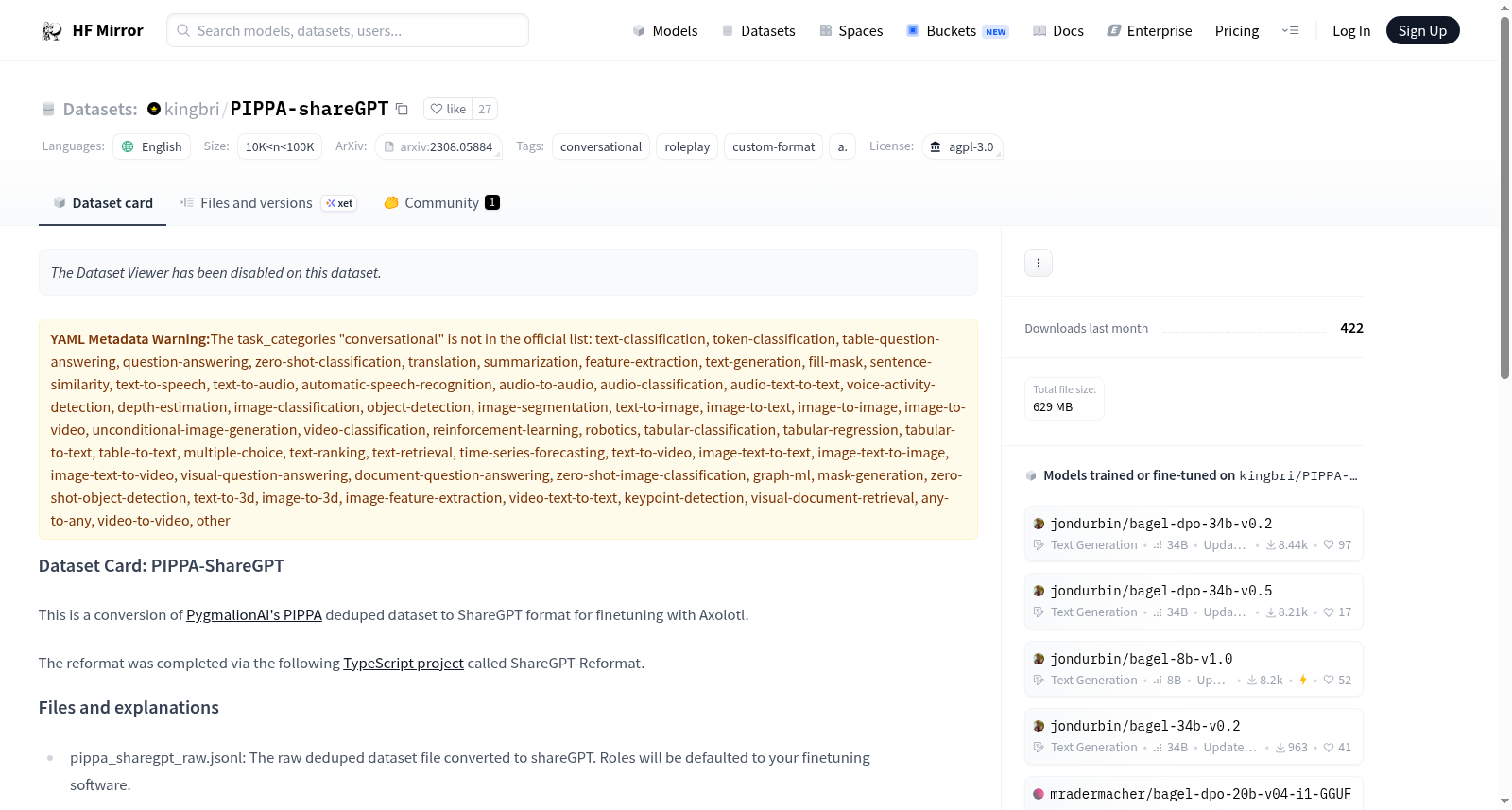Open the Buckets page marked NEW
Viewport: 1512px width, 810px height.
[957, 30]
